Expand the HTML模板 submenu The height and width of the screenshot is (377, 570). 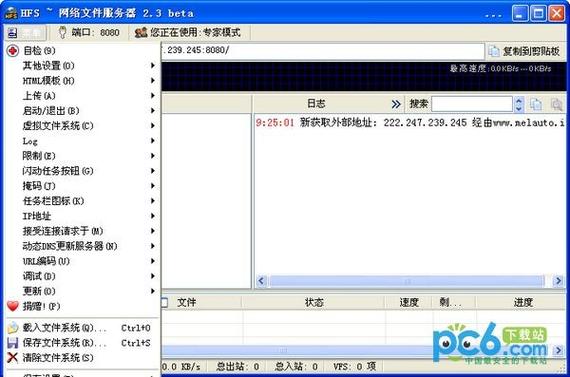pyautogui.click(x=83, y=81)
